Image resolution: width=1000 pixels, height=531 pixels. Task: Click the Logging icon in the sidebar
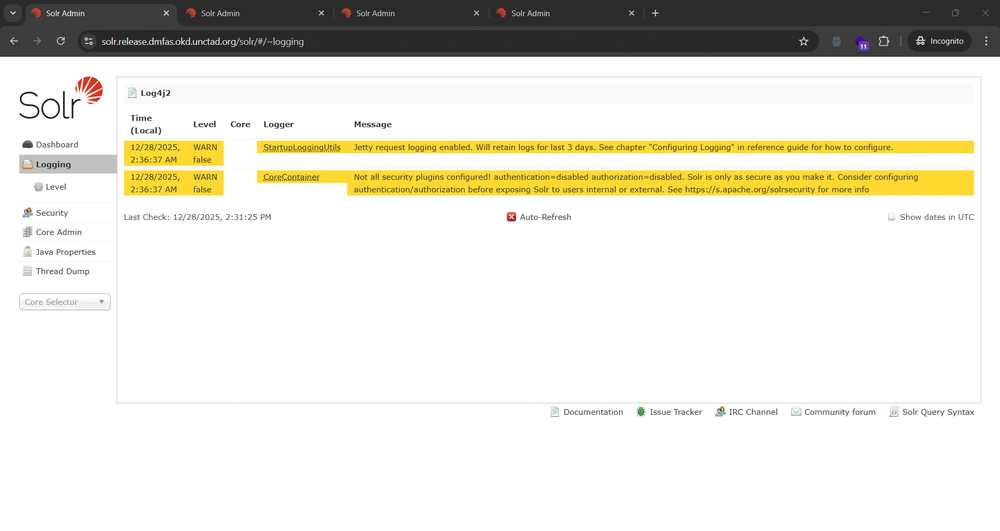pos(27,164)
